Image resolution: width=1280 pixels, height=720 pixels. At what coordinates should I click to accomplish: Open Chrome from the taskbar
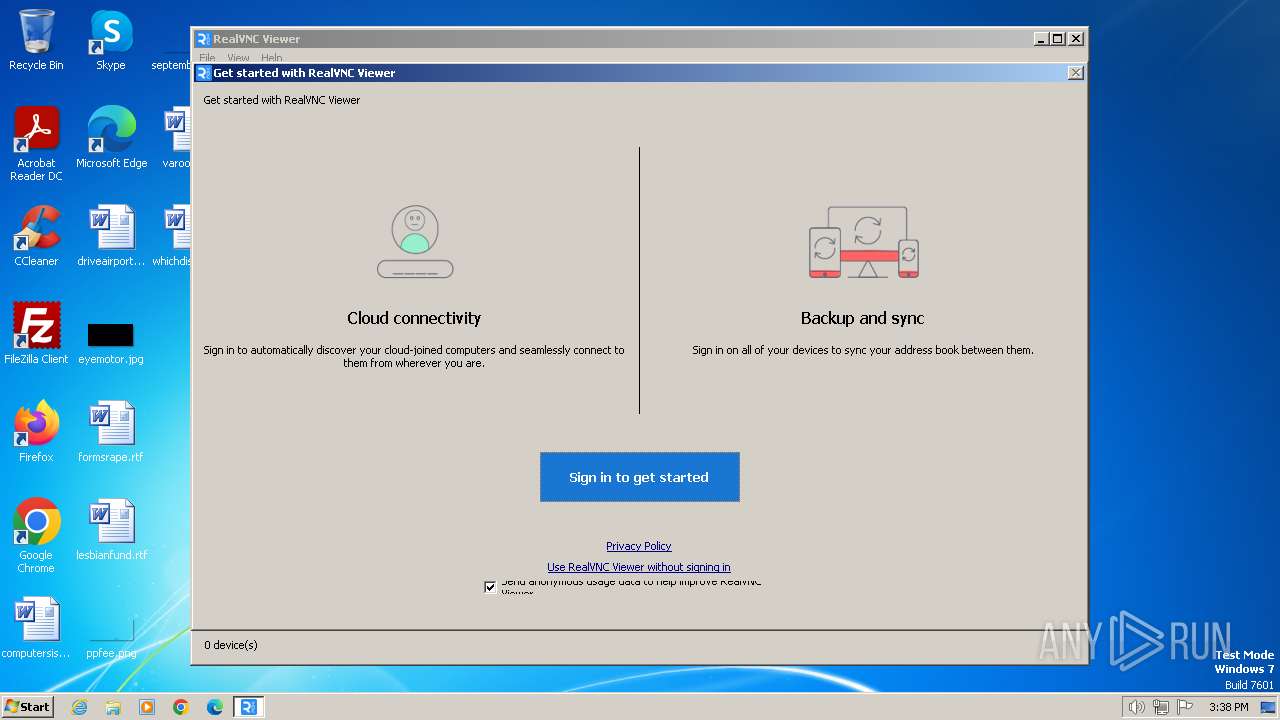click(x=181, y=707)
